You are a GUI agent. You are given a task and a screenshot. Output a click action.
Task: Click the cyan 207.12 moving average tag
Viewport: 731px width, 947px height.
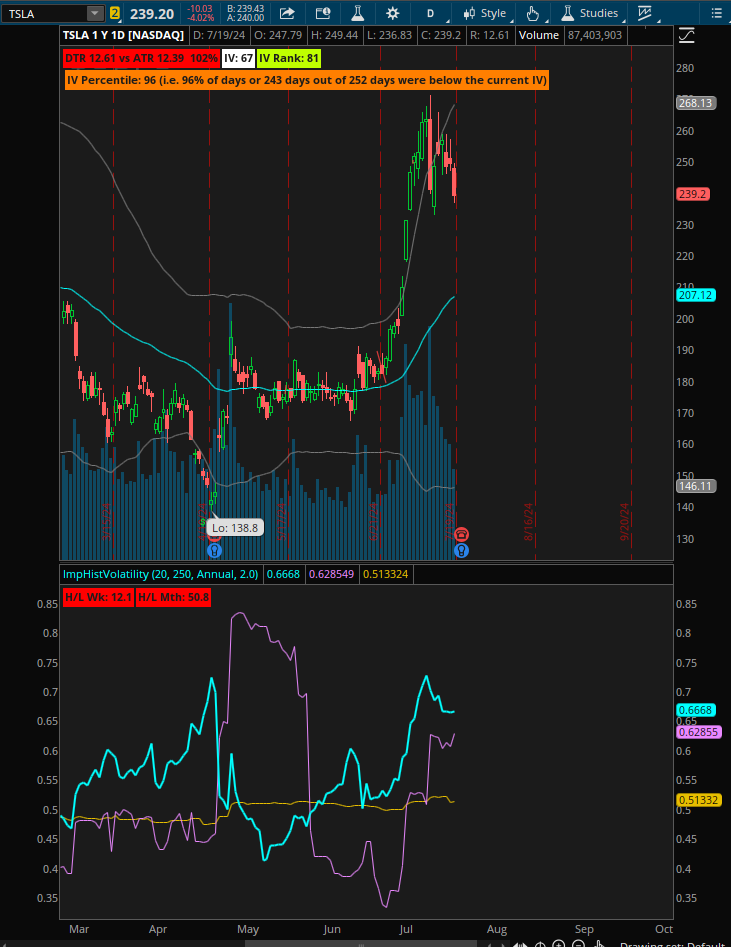point(696,295)
